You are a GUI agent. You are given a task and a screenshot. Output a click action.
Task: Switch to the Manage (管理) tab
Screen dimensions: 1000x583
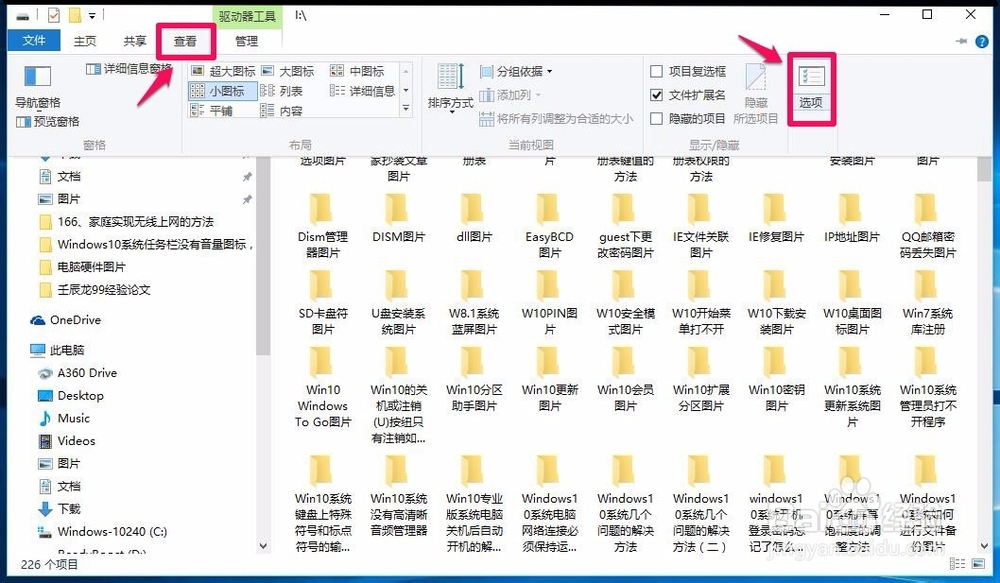click(246, 41)
